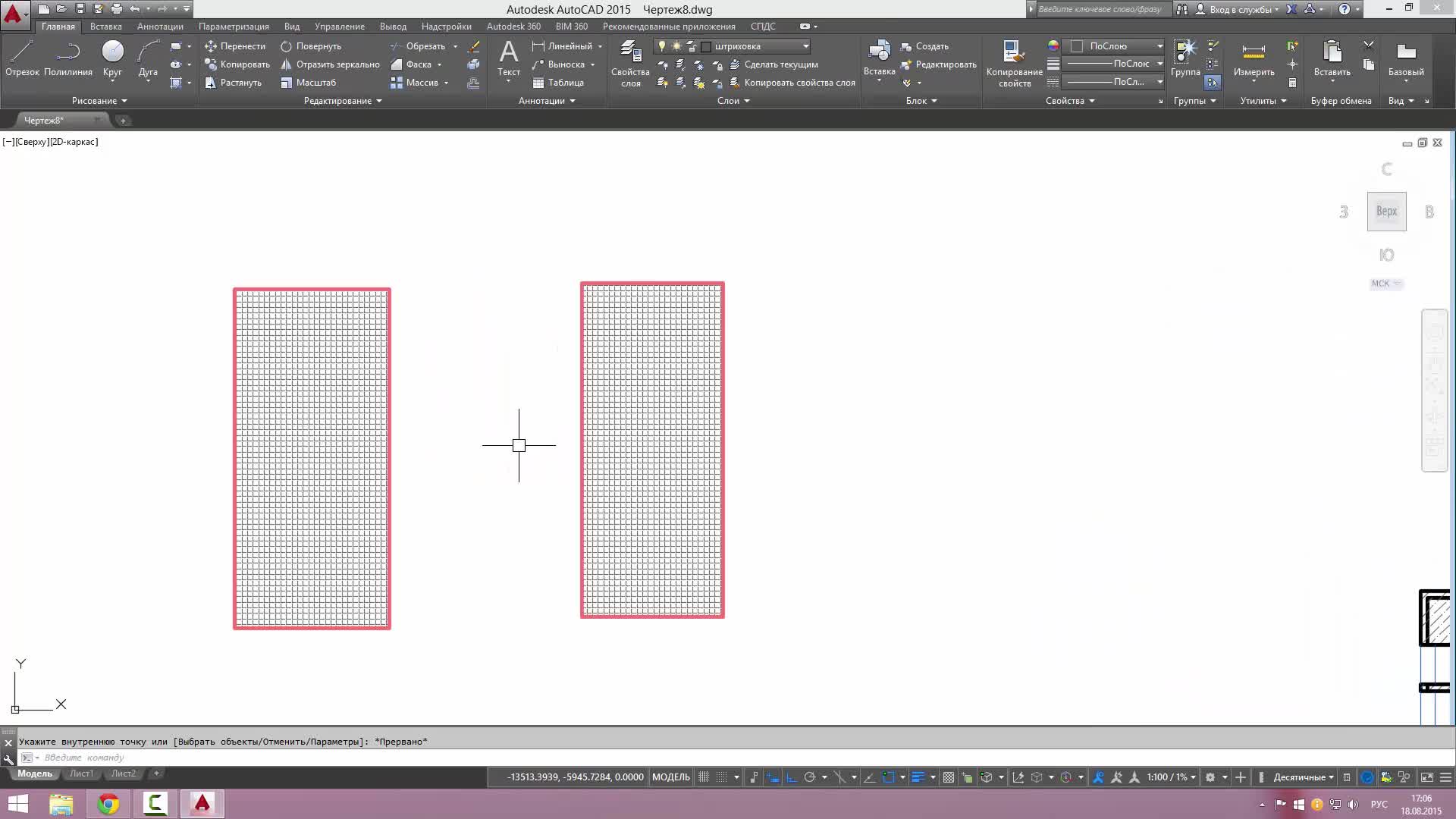The width and height of the screenshot is (1456, 819).
Task: Open the layer dropdown showing штриховка
Action: click(732, 46)
